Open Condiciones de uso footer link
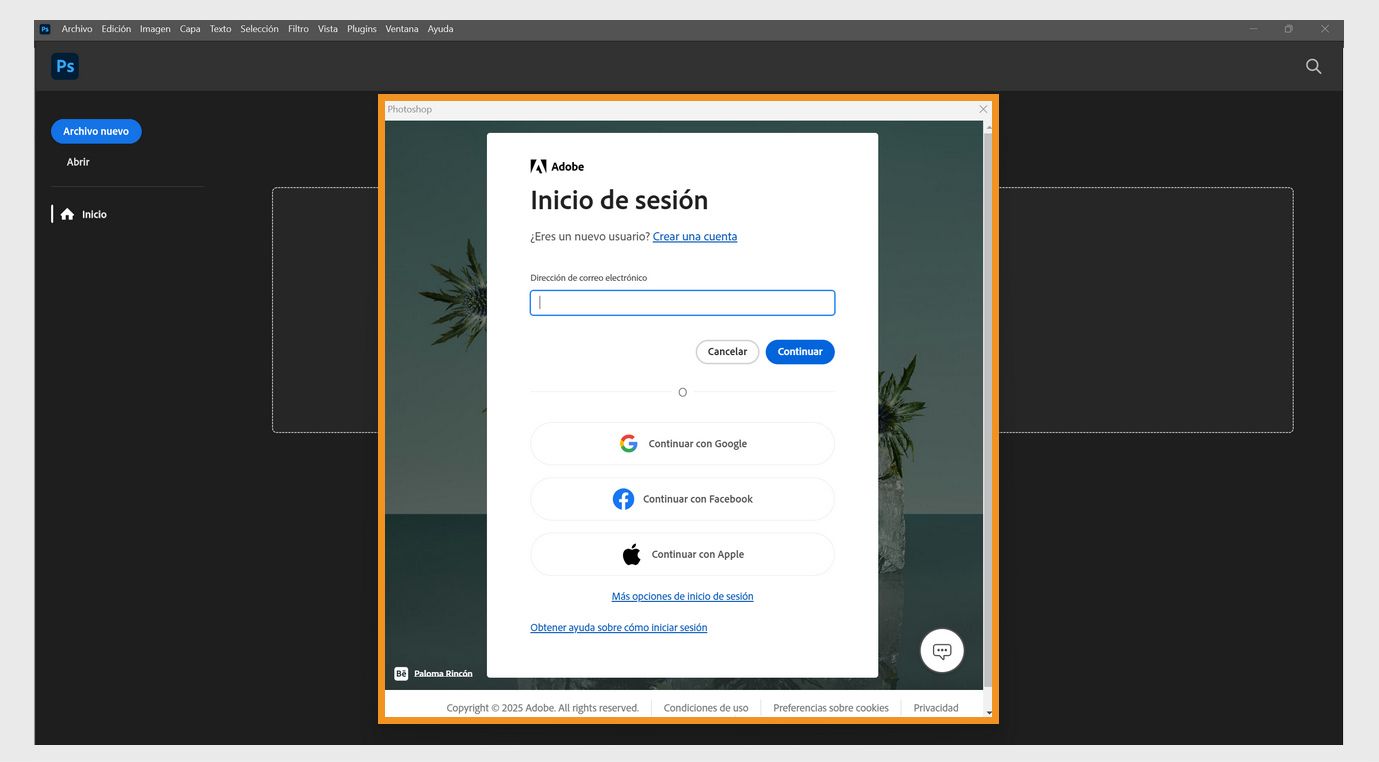 click(x=706, y=708)
